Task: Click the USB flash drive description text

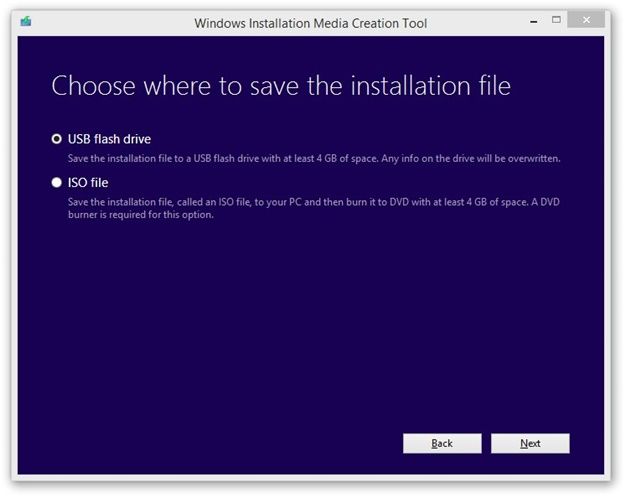Action: (x=314, y=159)
